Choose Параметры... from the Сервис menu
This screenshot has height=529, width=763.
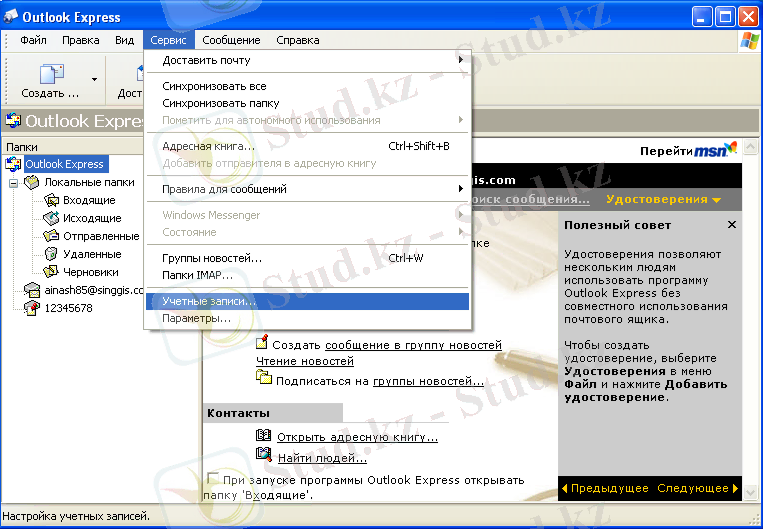coord(196,318)
